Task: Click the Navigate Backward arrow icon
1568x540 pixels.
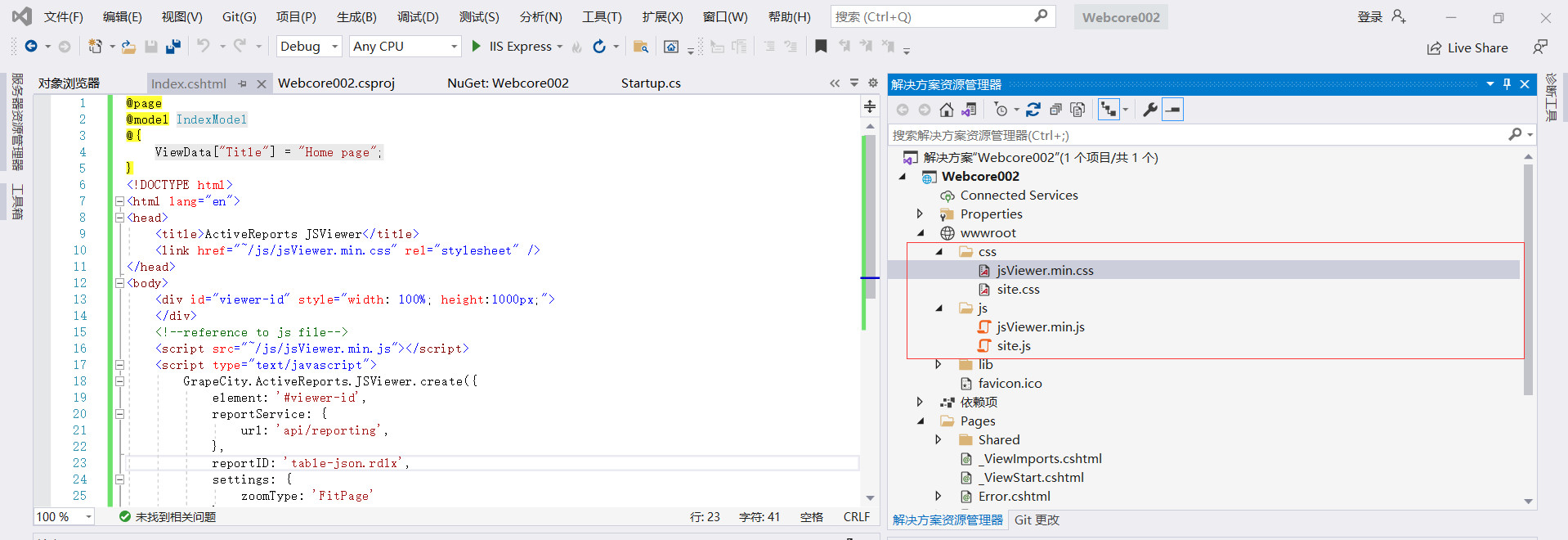Action: tap(31, 47)
